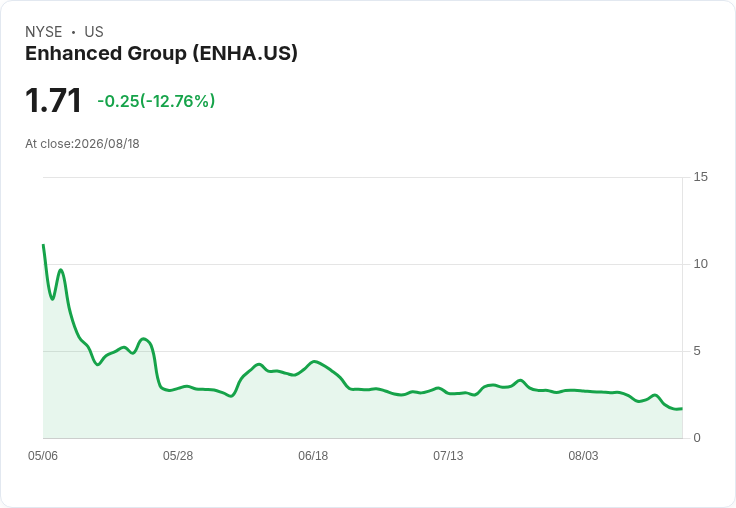This screenshot has height=508, width=736.
Task: Click the 15 price axis label
Action: point(700,177)
